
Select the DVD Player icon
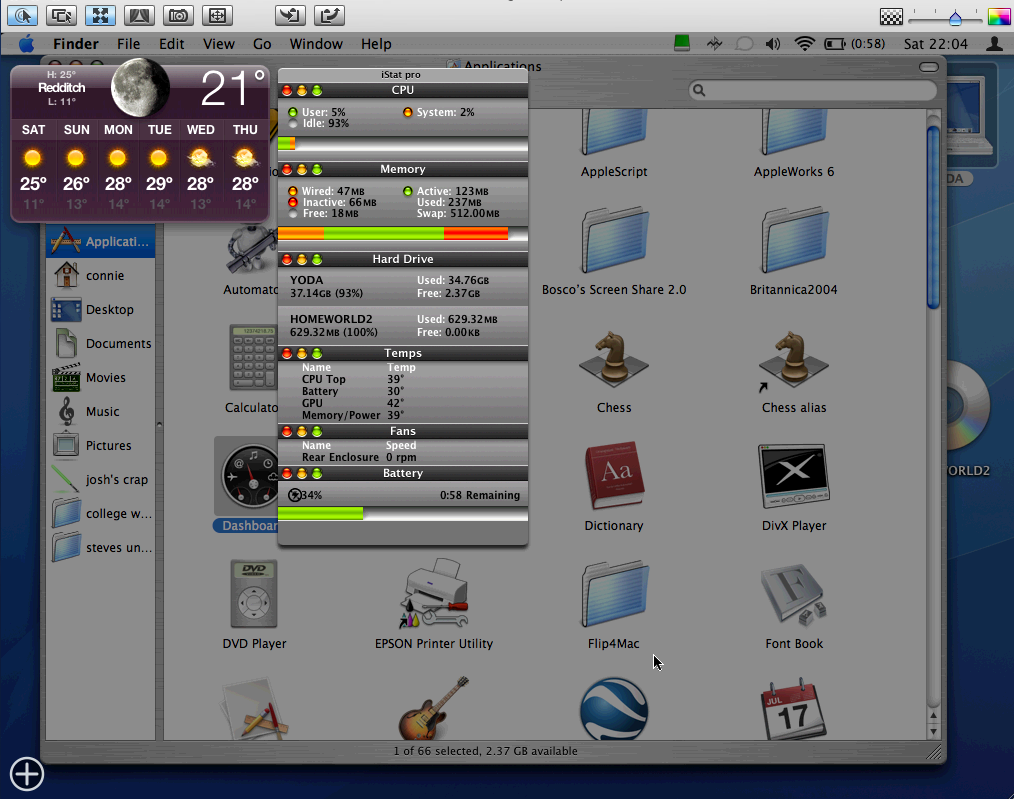coord(254,593)
